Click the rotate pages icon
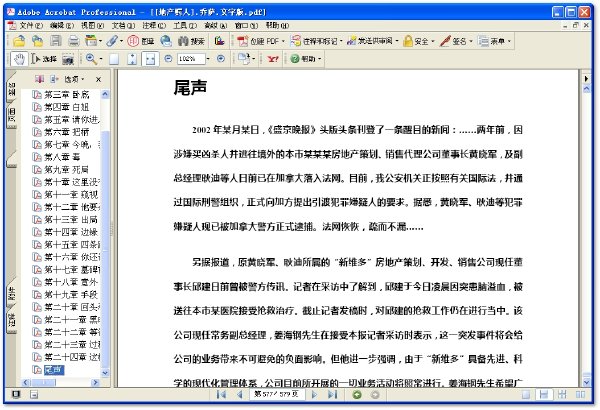Screen dimensions: 600x410 tap(243, 59)
